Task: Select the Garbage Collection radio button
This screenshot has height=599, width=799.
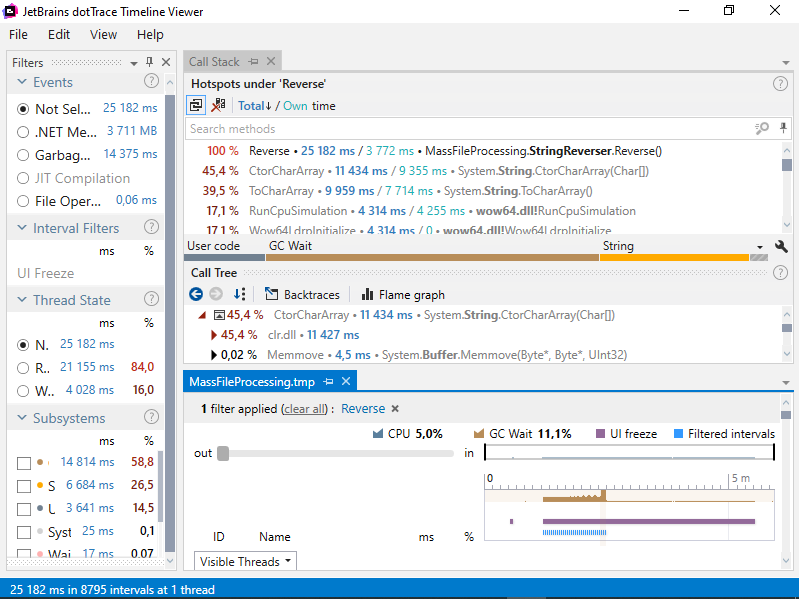Action: (23, 155)
